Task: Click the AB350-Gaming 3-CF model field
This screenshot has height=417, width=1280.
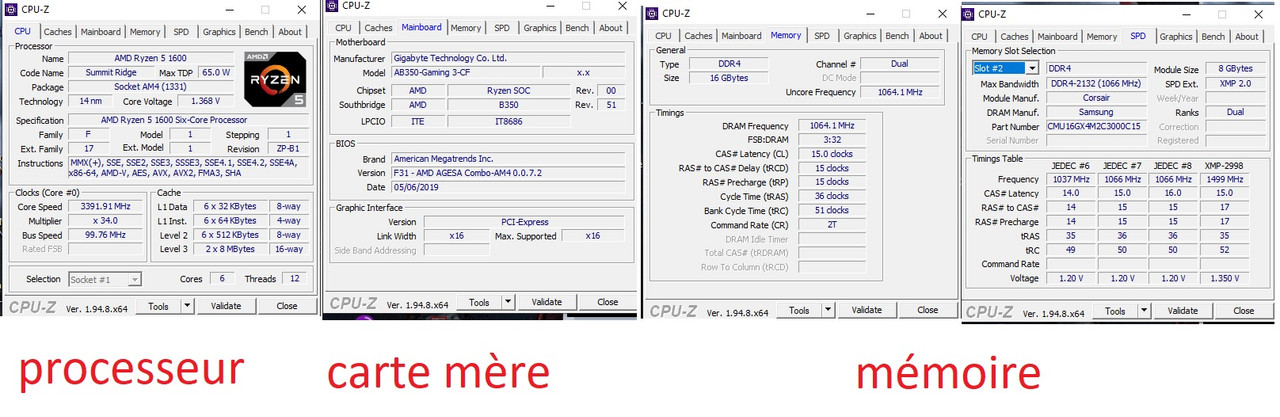Action: [464, 73]
